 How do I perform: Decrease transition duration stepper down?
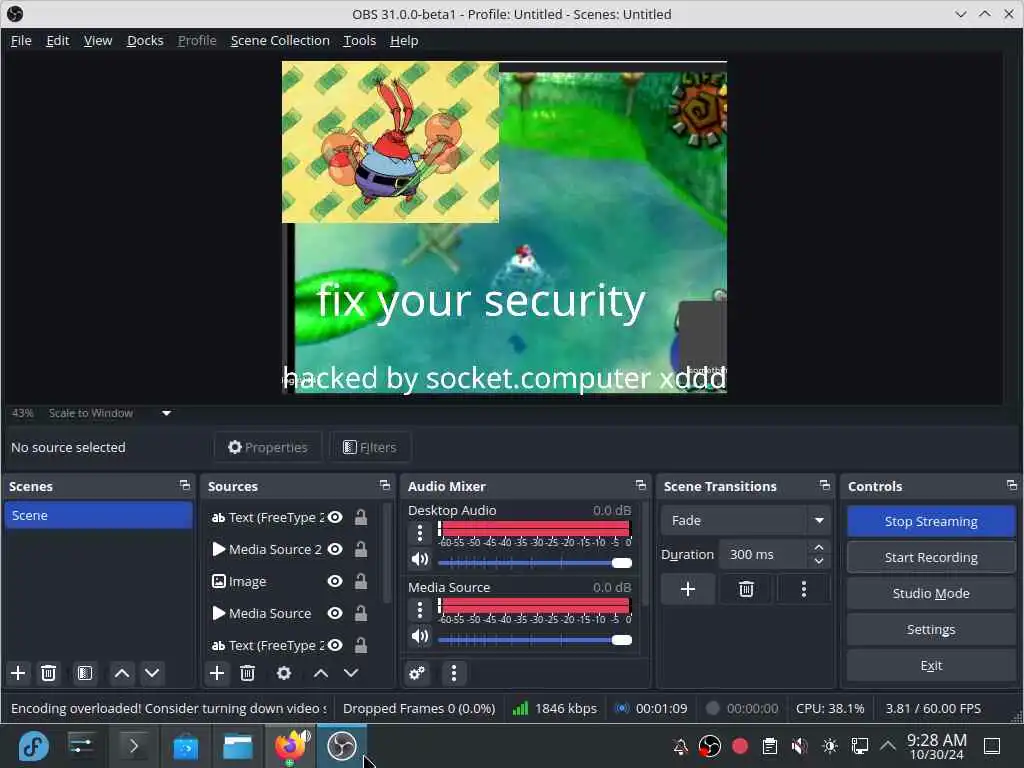pyautogui.click(x=819, y=562)
